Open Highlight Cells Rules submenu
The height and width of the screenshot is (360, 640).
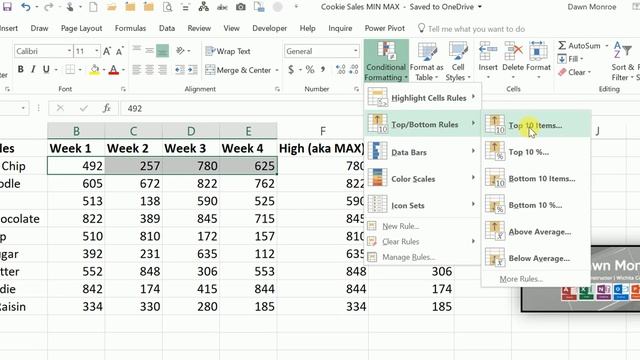click(422, 98)
